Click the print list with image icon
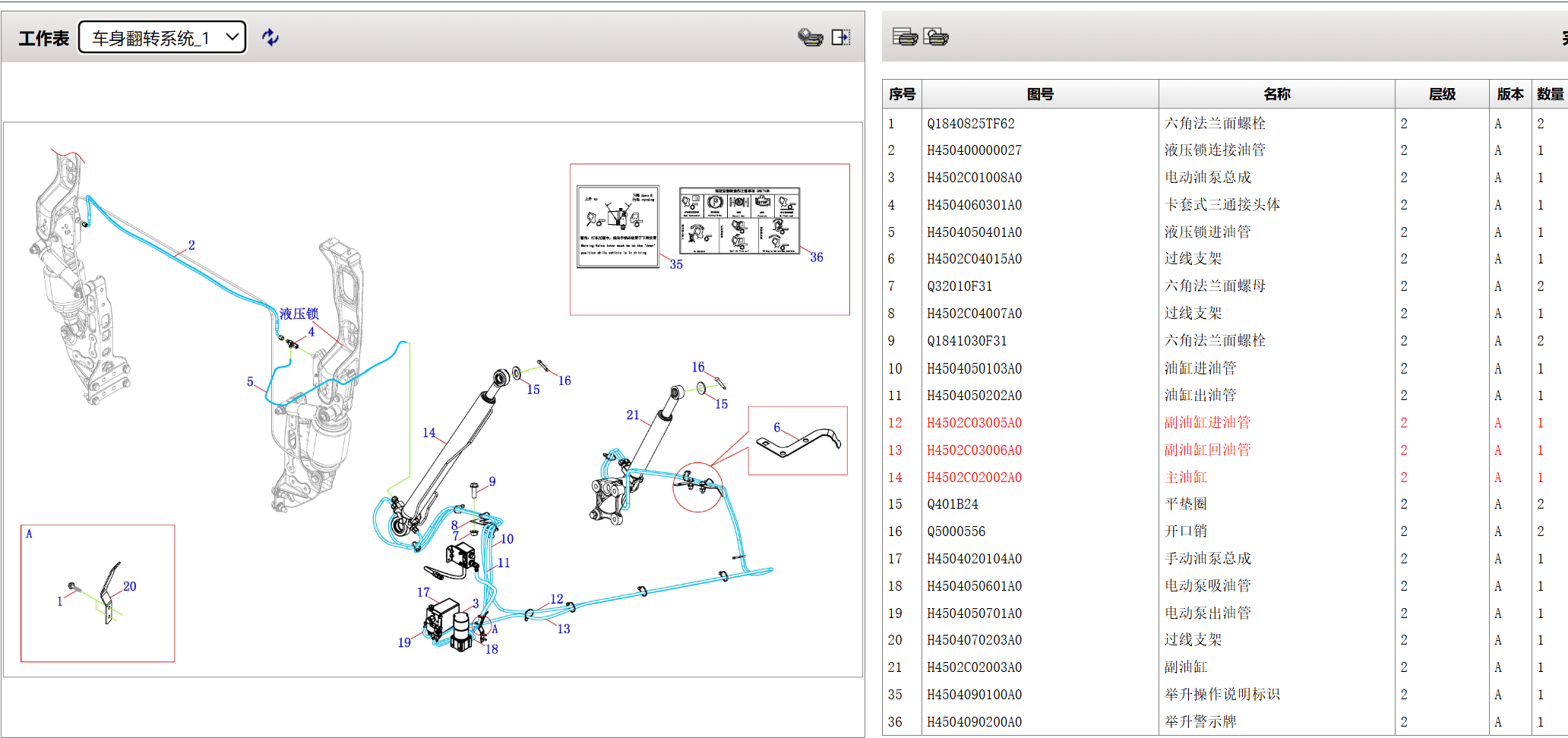The height and width of the screenshot is (738, 1568). (x=936, y=36)
